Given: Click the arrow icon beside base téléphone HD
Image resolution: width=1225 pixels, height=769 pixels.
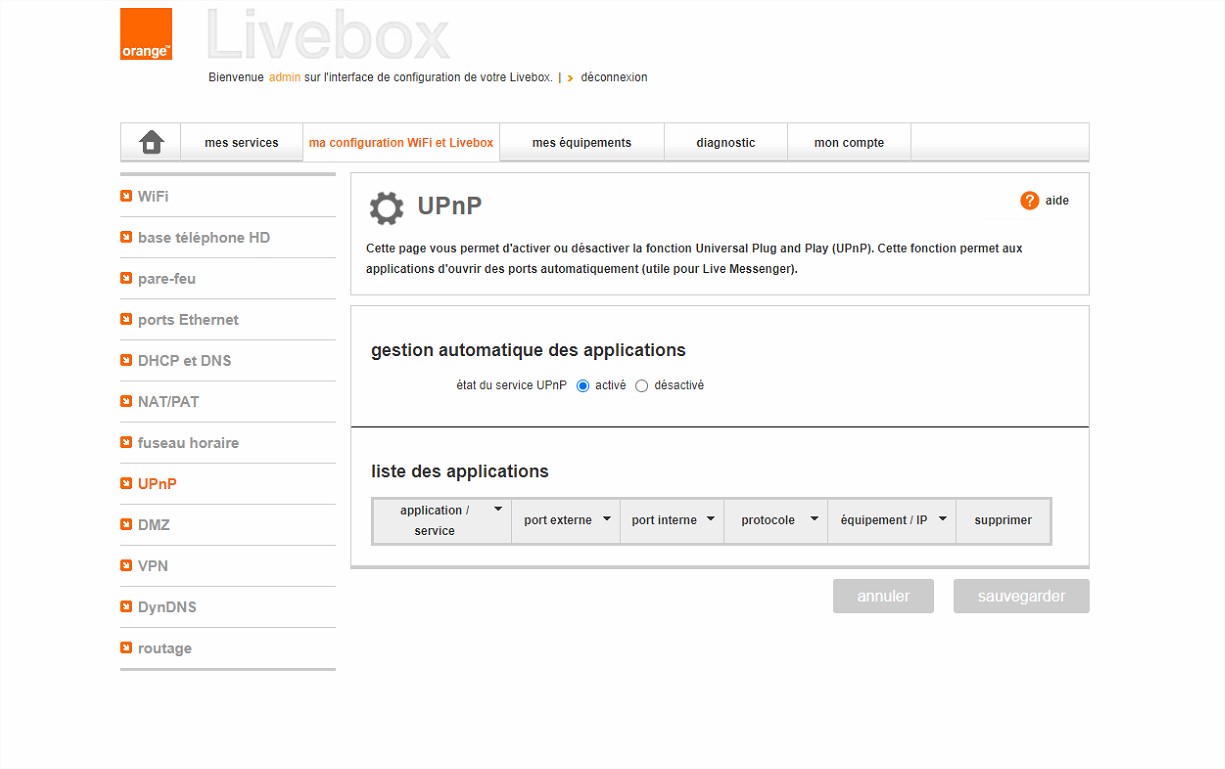Looking at the screenshot, I should [126, 237].
